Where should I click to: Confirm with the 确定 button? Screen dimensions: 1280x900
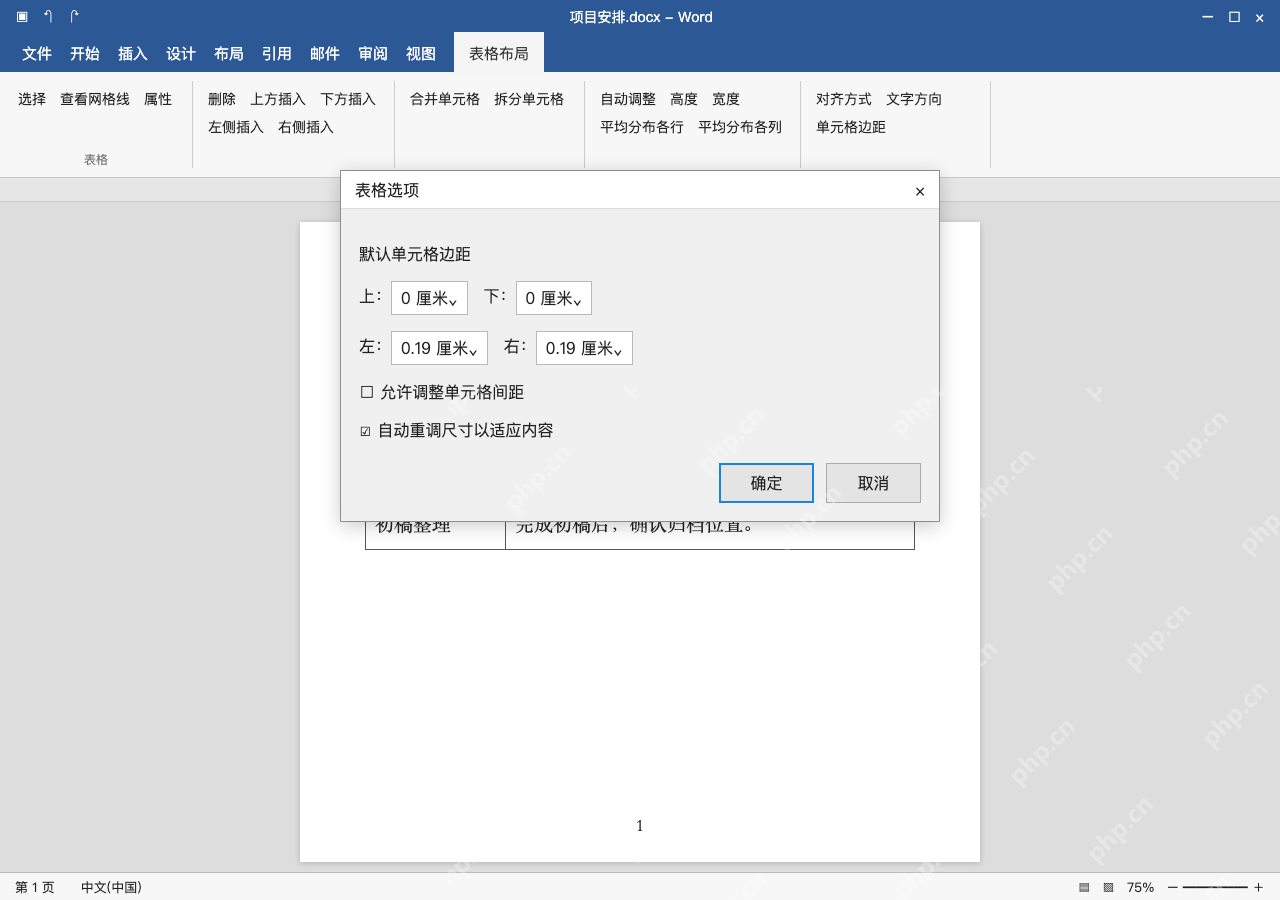click(766, 483)
